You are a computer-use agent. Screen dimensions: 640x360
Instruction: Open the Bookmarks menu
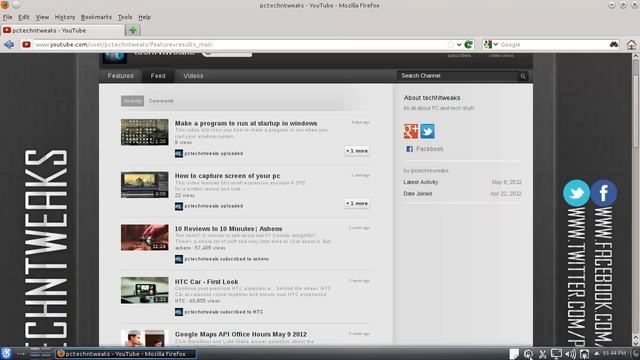tap(96, 17)
